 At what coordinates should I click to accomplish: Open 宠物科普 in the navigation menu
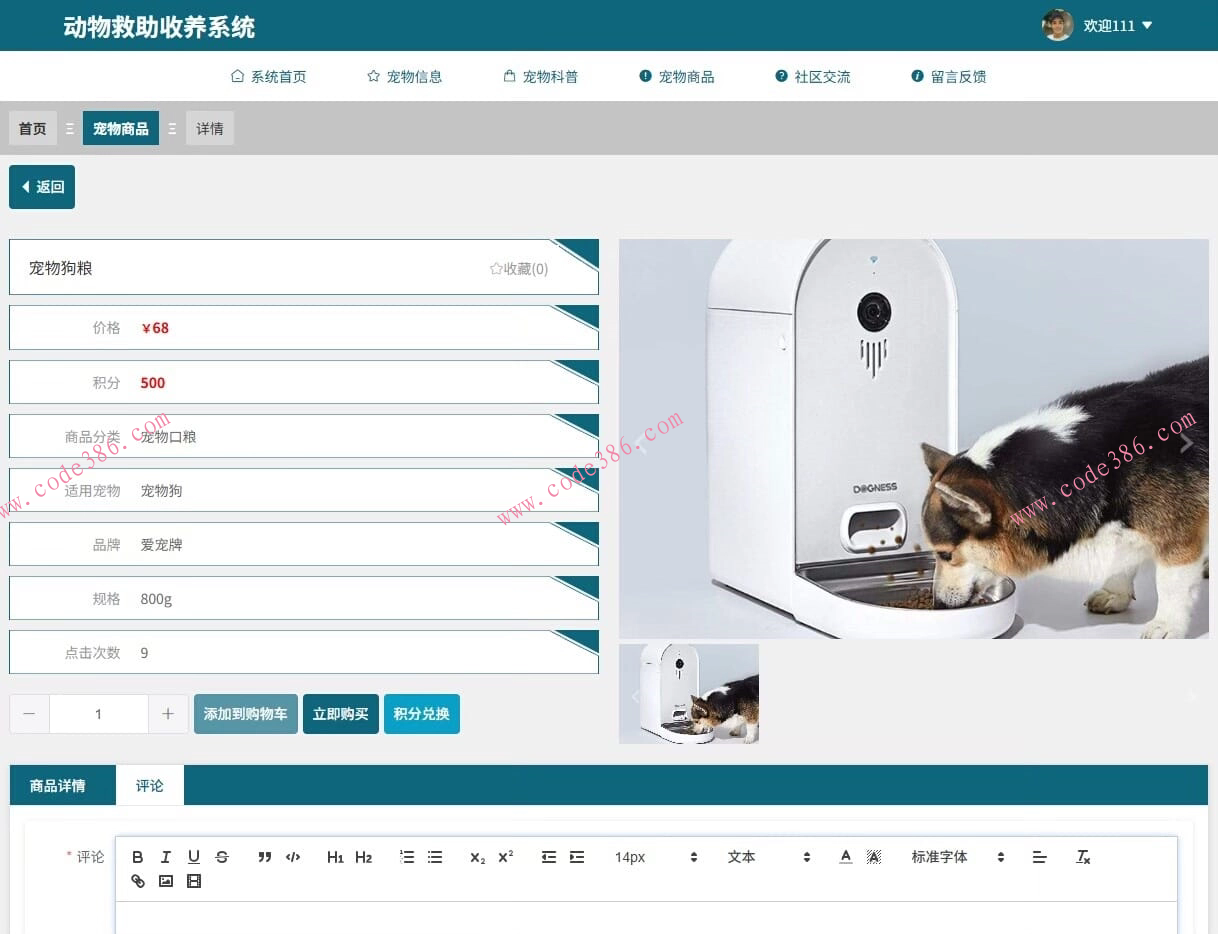point(541,77)
